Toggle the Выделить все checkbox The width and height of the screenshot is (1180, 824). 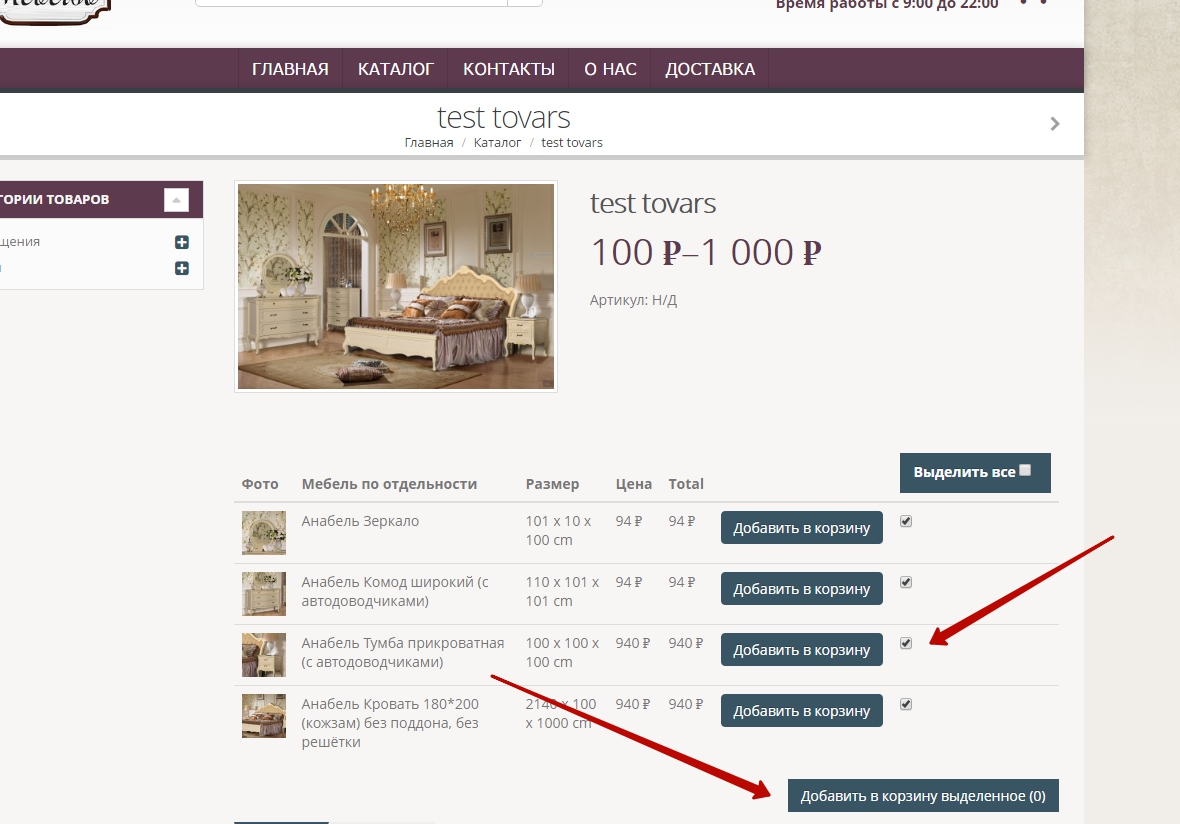(x=1025, y=470)
